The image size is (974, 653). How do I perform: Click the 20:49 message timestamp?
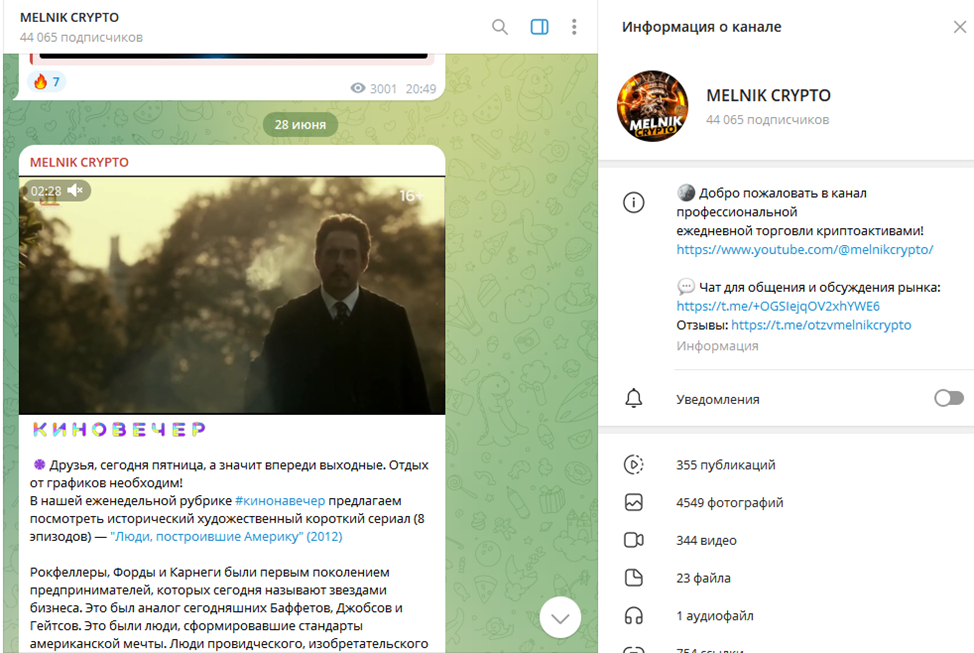click(x=421, y=88)
